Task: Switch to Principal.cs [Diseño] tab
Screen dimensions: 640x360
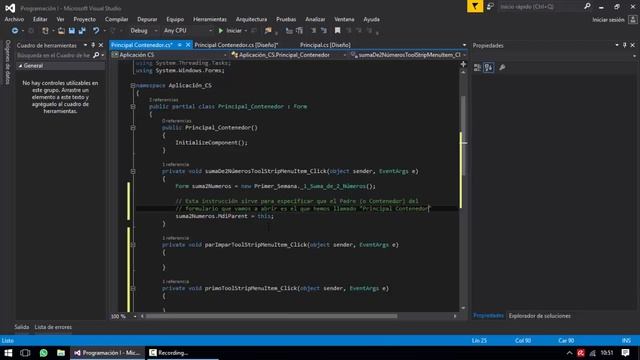Action: 325,45
